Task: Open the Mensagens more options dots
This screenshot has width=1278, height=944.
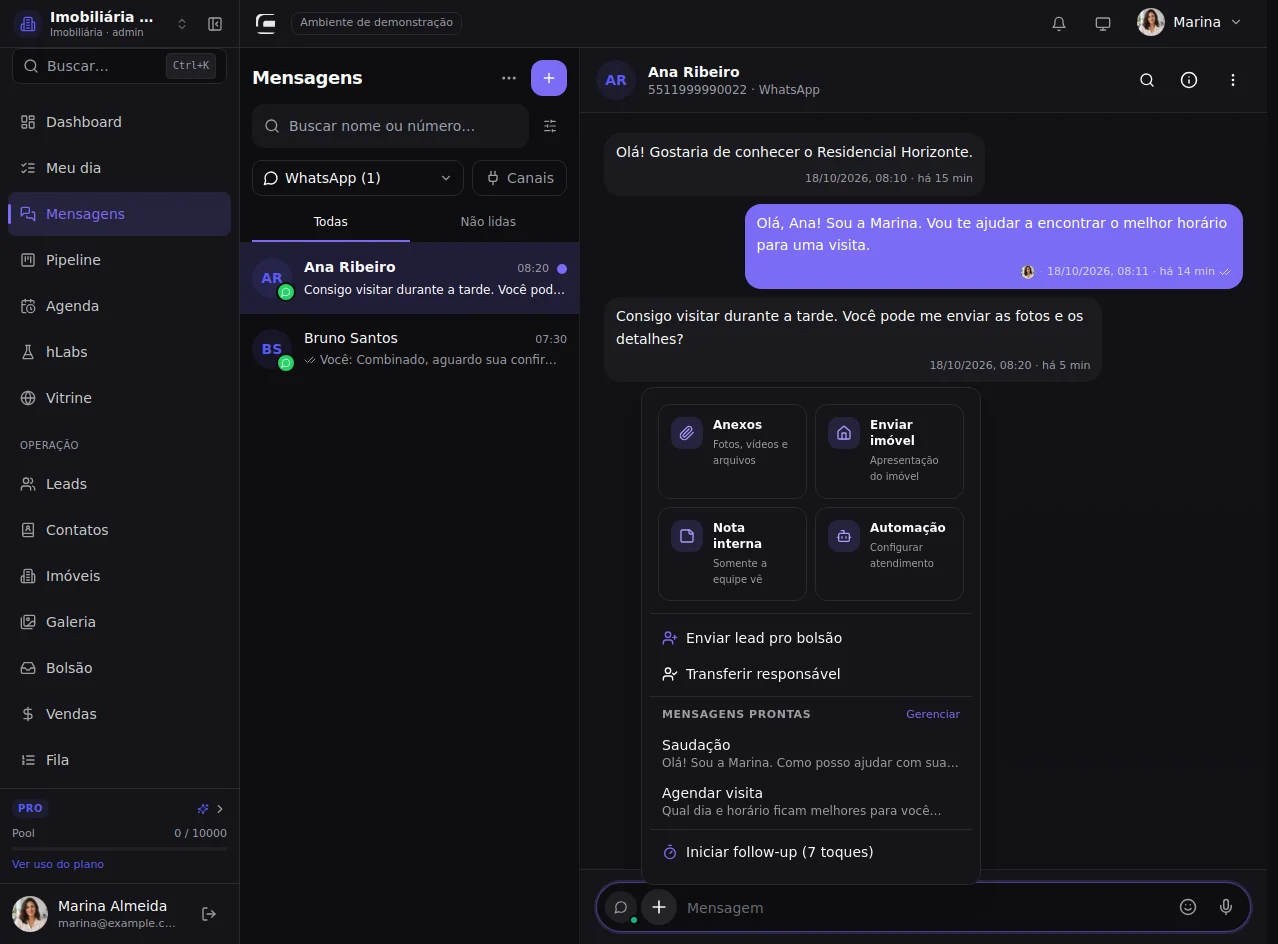Action: tap(509, 78)
